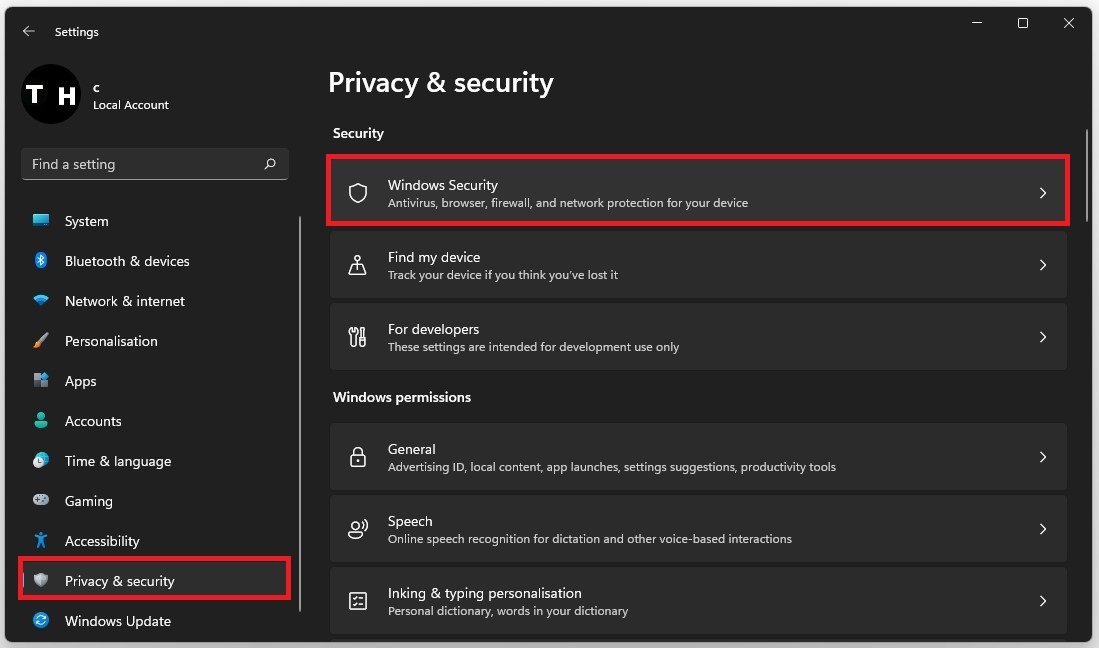
Task: Click the For developers tools icon
Action: point(358,337)
